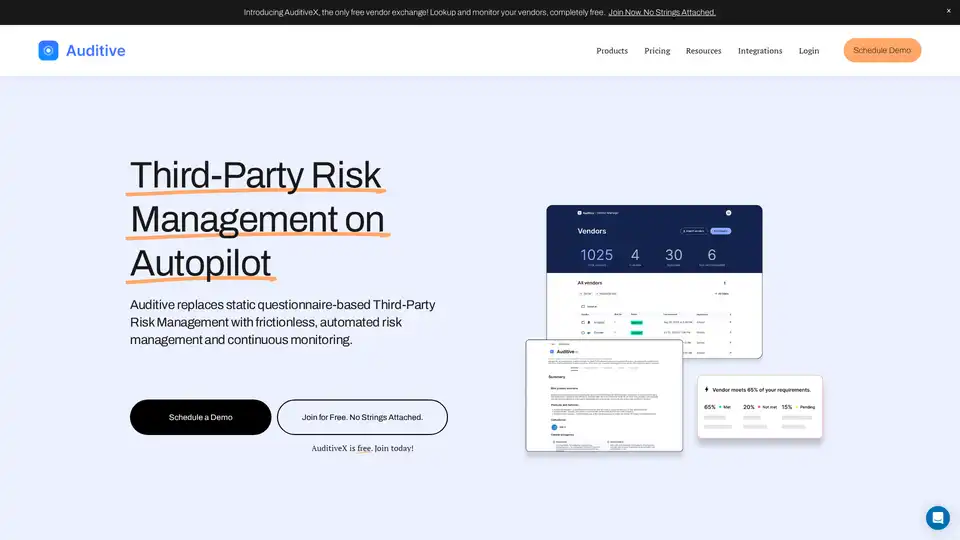Click the 1025 total vendors count
Viewport: 960px width, 540px height.
point(596,255)
